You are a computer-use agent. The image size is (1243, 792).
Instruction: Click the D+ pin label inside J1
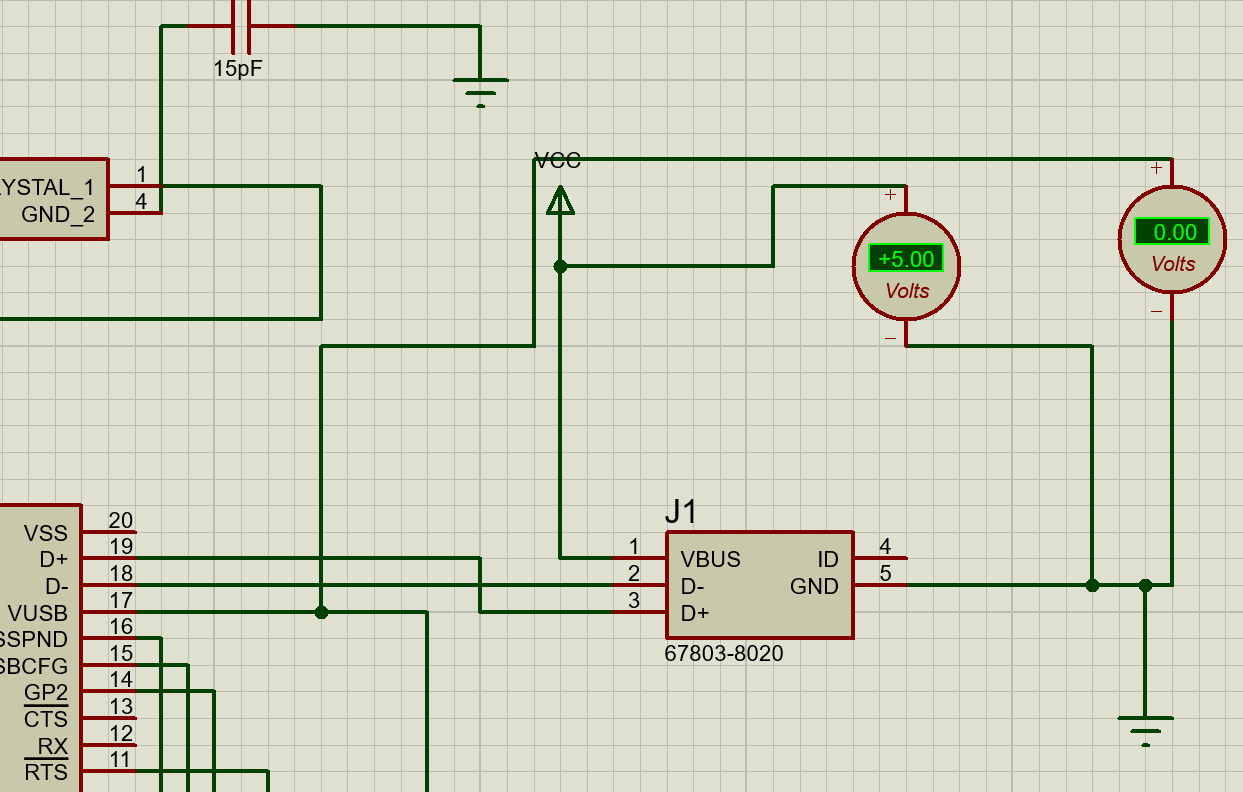coord(694,613)
